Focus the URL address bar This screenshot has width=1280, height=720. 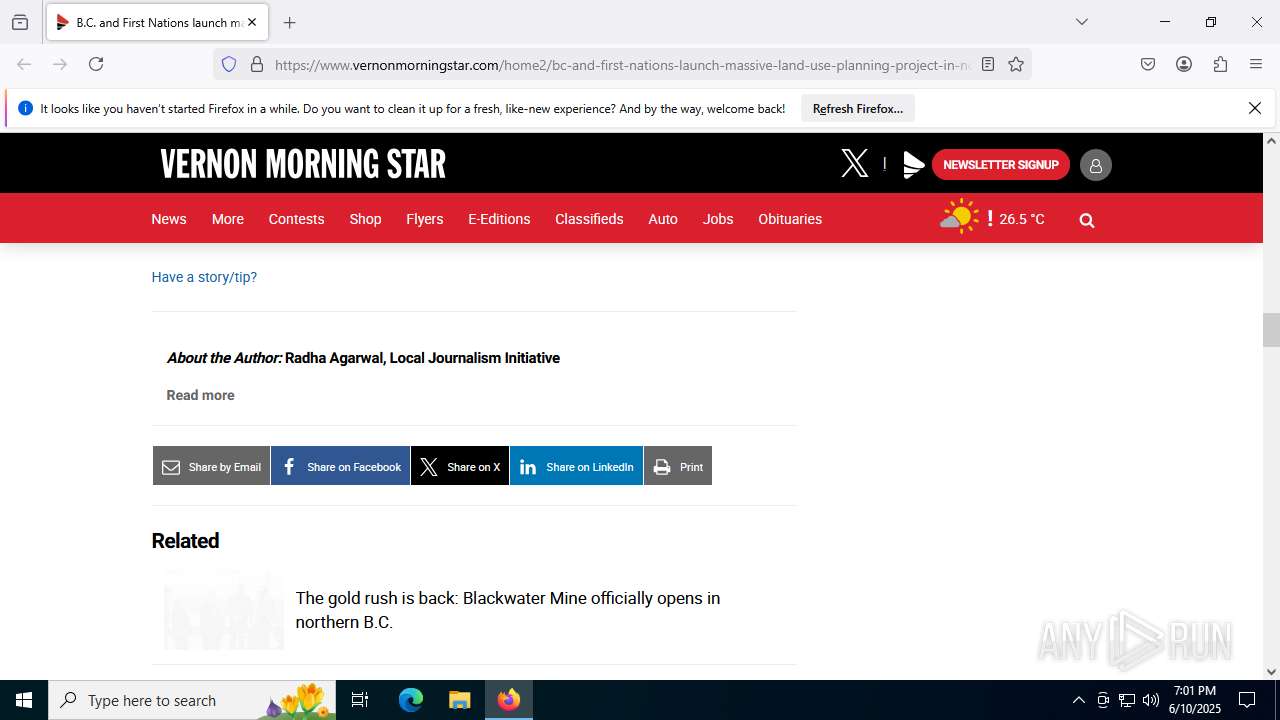coord(620,65)
